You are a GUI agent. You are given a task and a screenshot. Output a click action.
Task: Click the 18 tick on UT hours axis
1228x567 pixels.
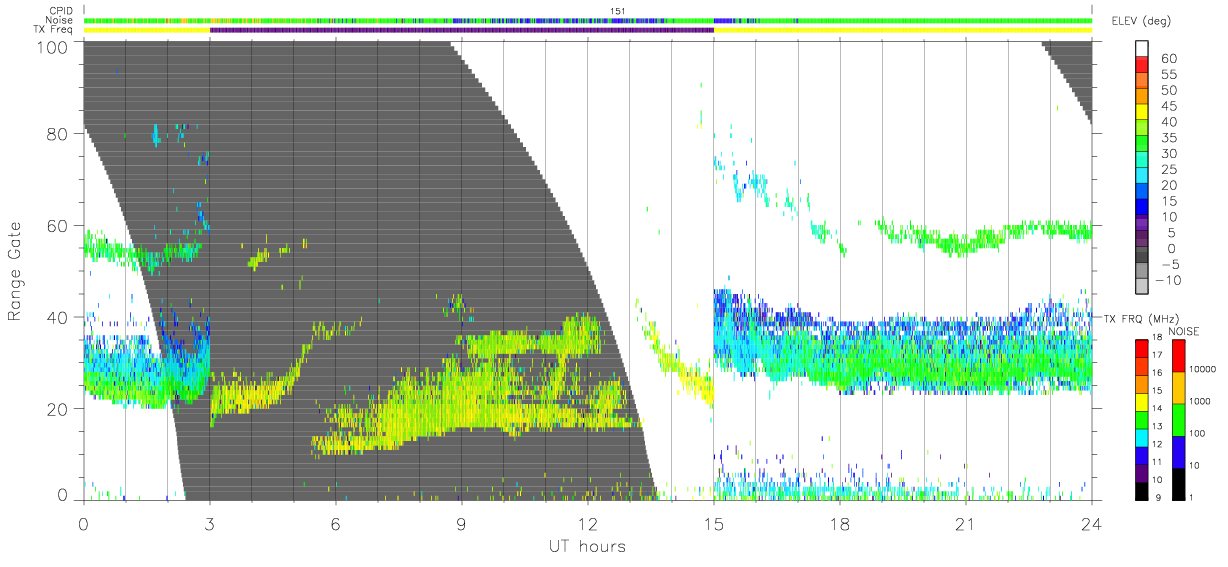(840, 524)
